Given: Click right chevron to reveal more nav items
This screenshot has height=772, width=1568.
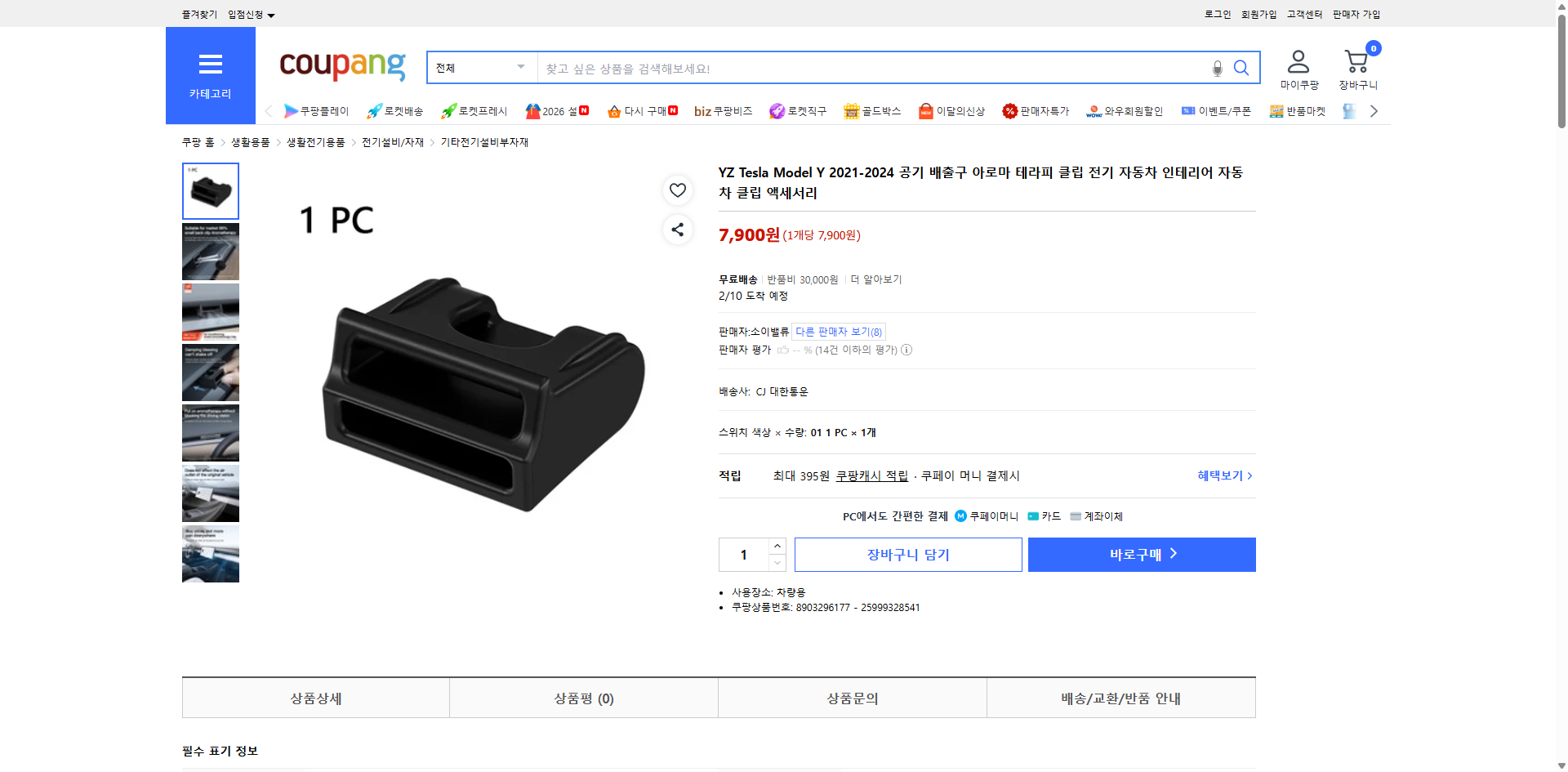Looking at the screenshot, I should coord(1374,111).
